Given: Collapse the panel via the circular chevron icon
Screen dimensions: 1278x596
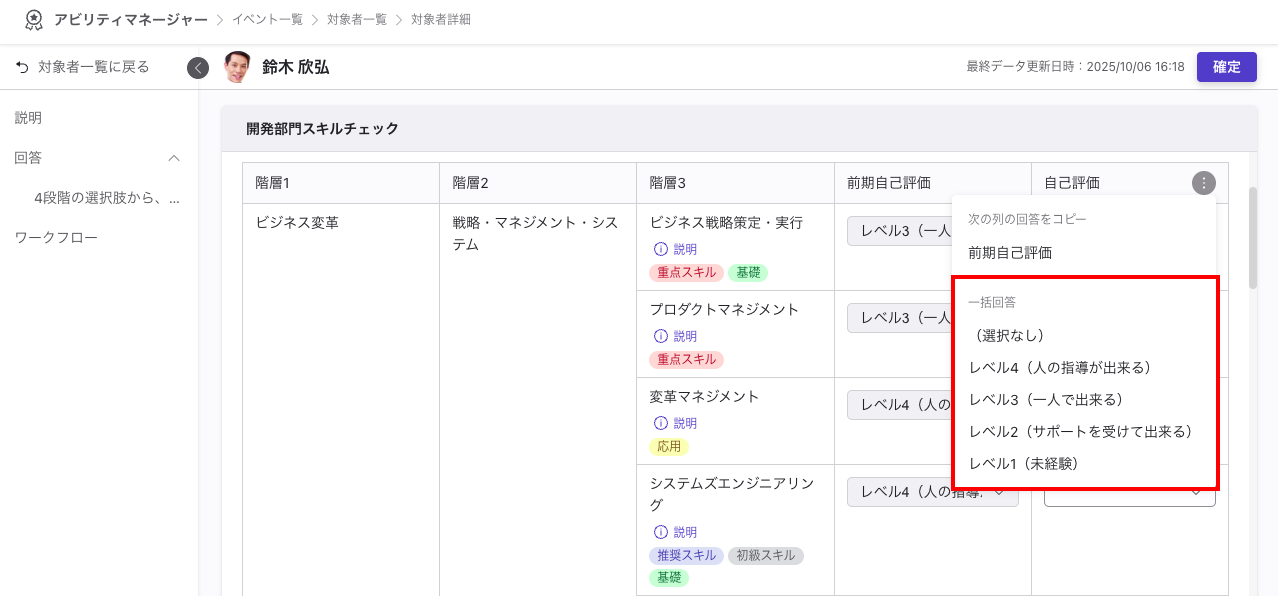Looking at the screenshot, I should (197, 67).
